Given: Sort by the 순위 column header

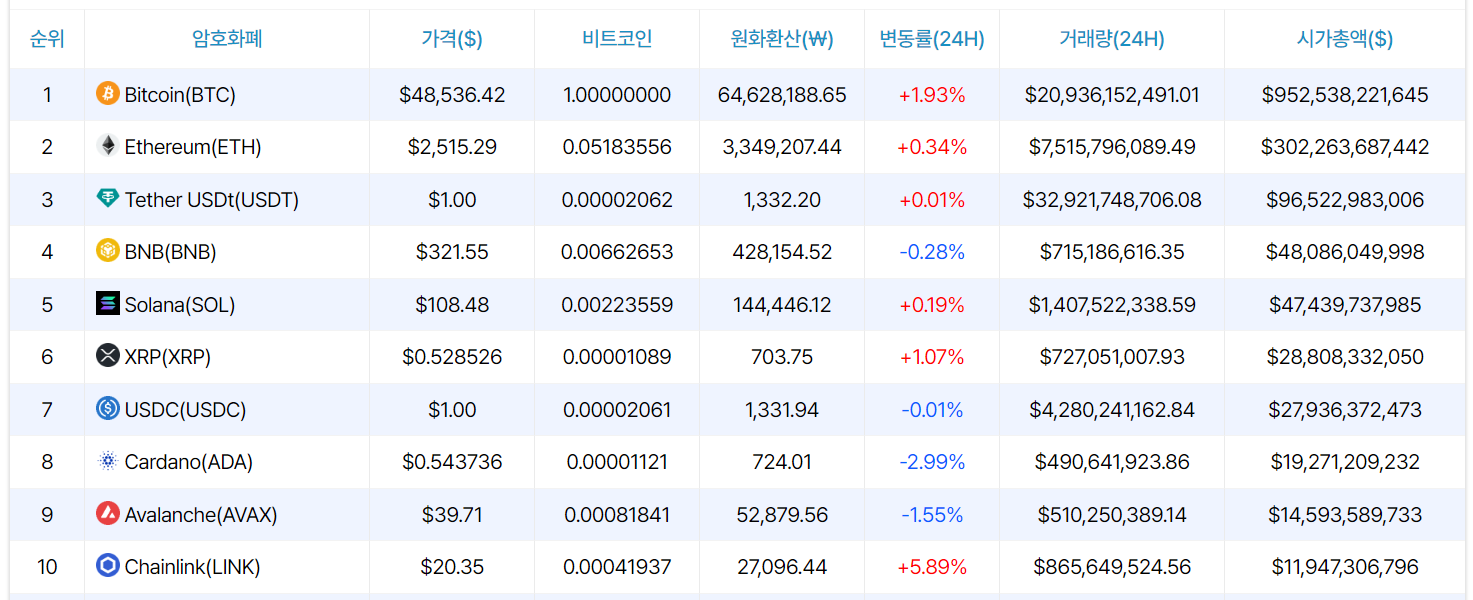Looking at the screenshot, I should pyautogui.click(x=47, y=39).
